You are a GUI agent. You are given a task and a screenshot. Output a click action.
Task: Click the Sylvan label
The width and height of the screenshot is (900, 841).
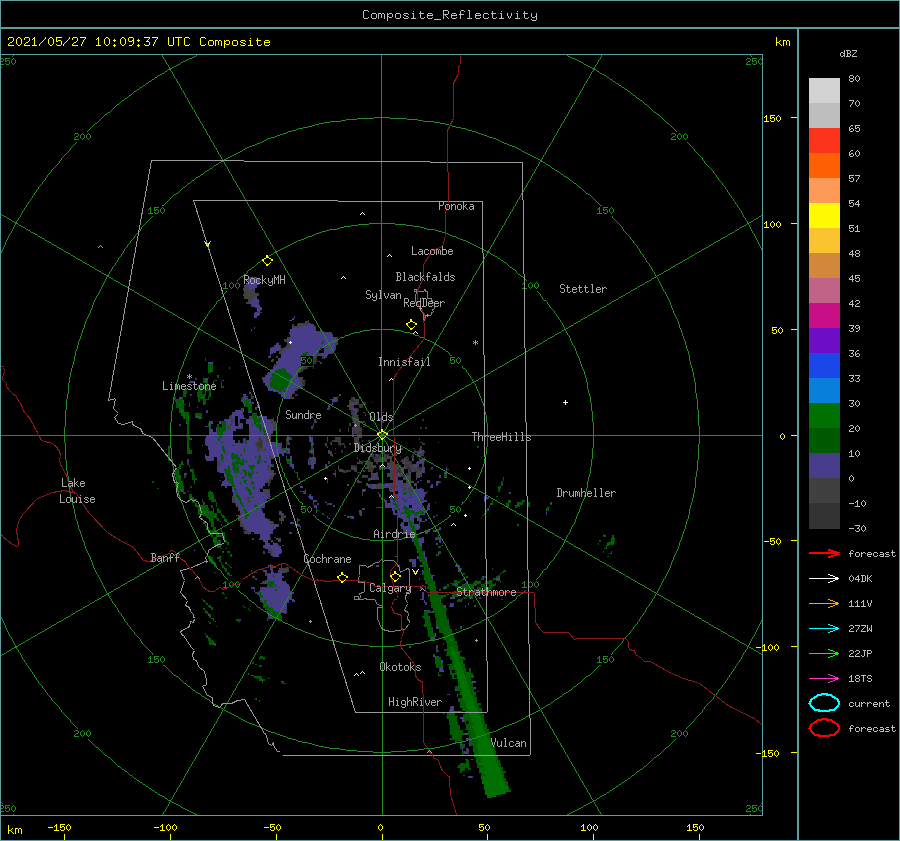pos(383,295)
